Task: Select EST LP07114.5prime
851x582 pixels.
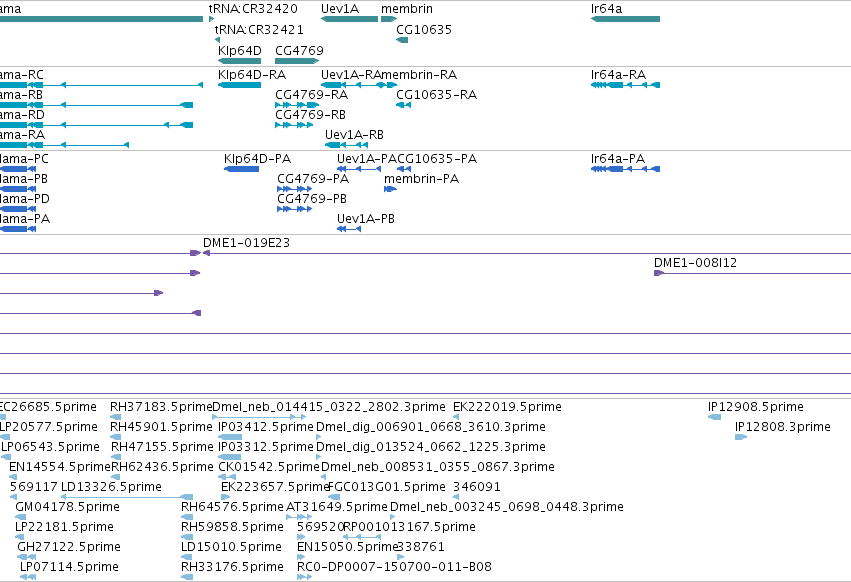Action: coord(28,577)
